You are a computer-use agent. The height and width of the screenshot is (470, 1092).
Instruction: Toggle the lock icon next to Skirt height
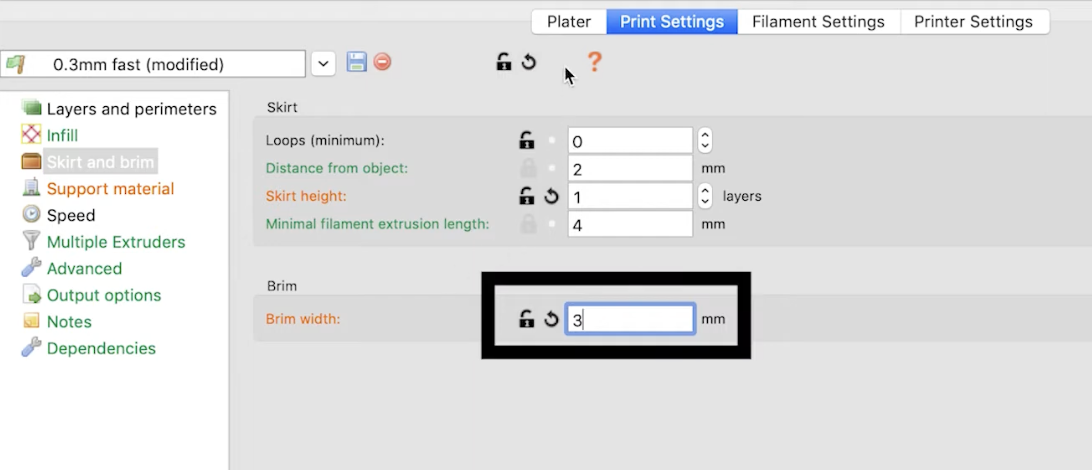point(526,197)
